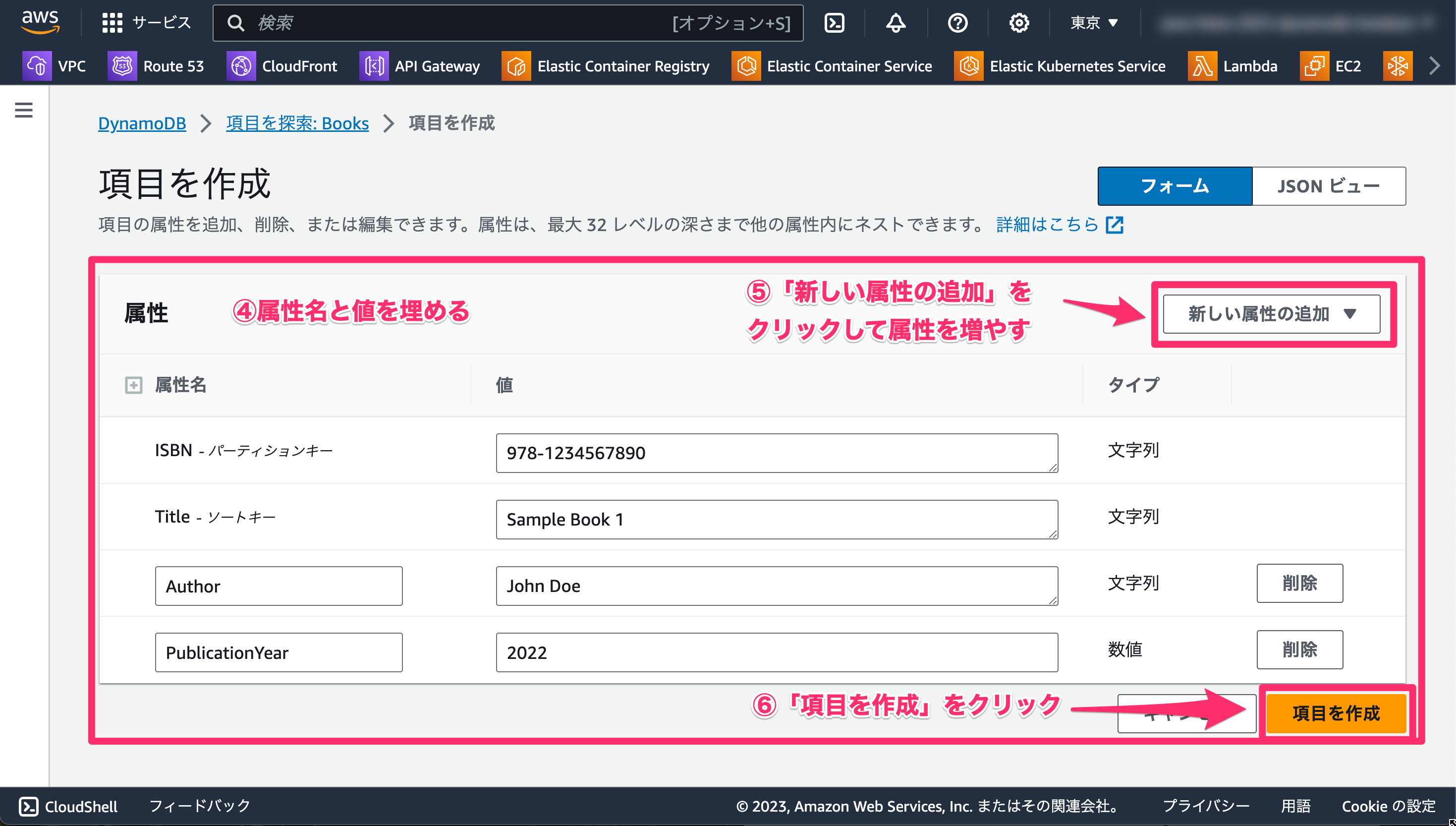Open CloudShell icon in top bar
This screenshot has width=1456, height=826.
coord(834,23)
